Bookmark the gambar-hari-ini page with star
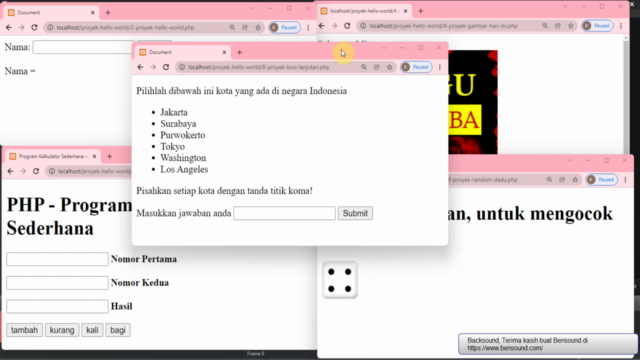The width and height of the screenshot is (640, 360). [x=571, y=26]
